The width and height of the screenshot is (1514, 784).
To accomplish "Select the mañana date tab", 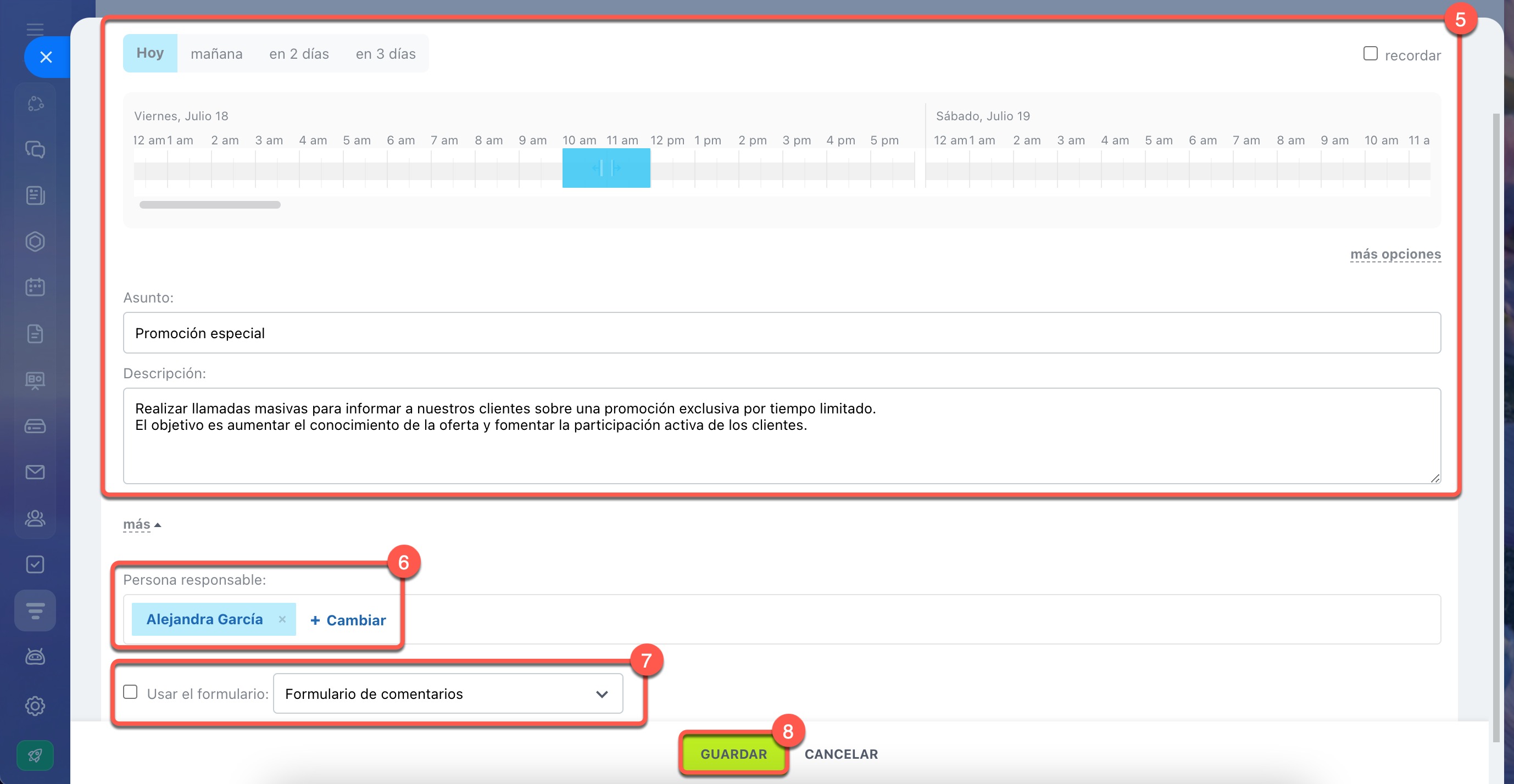I will tap(216, 53).
